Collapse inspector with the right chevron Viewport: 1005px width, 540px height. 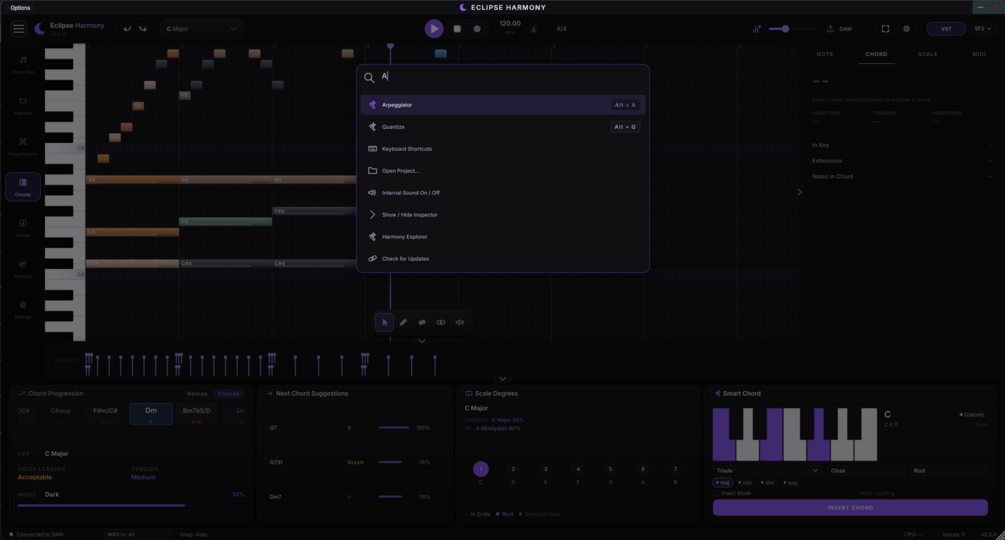point(799,192)
